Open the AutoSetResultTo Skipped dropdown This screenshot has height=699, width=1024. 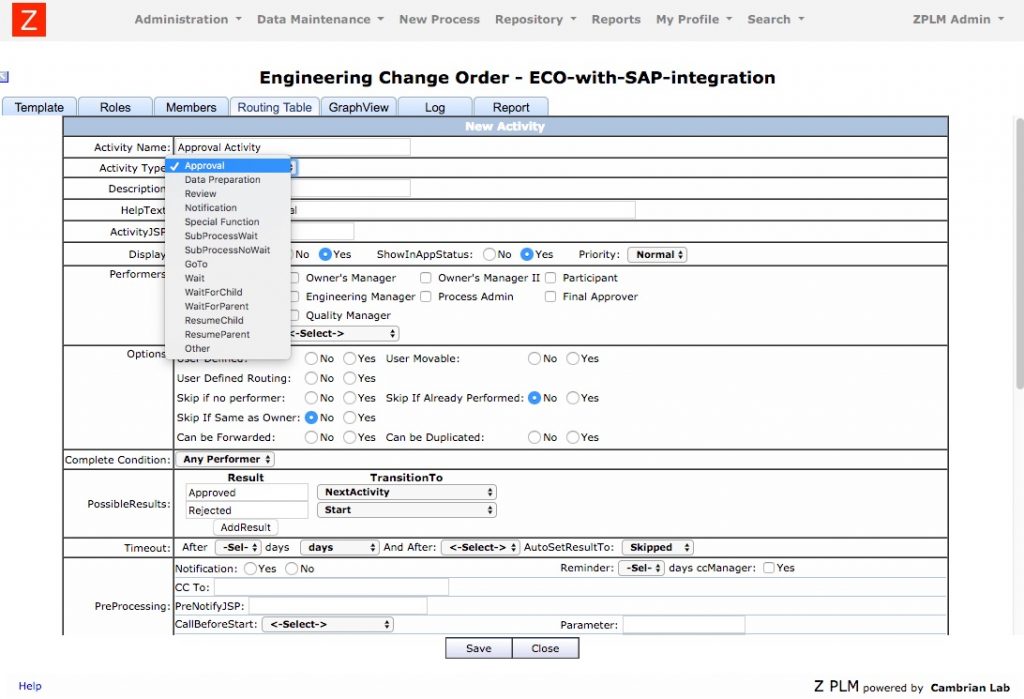coord(657,547)
